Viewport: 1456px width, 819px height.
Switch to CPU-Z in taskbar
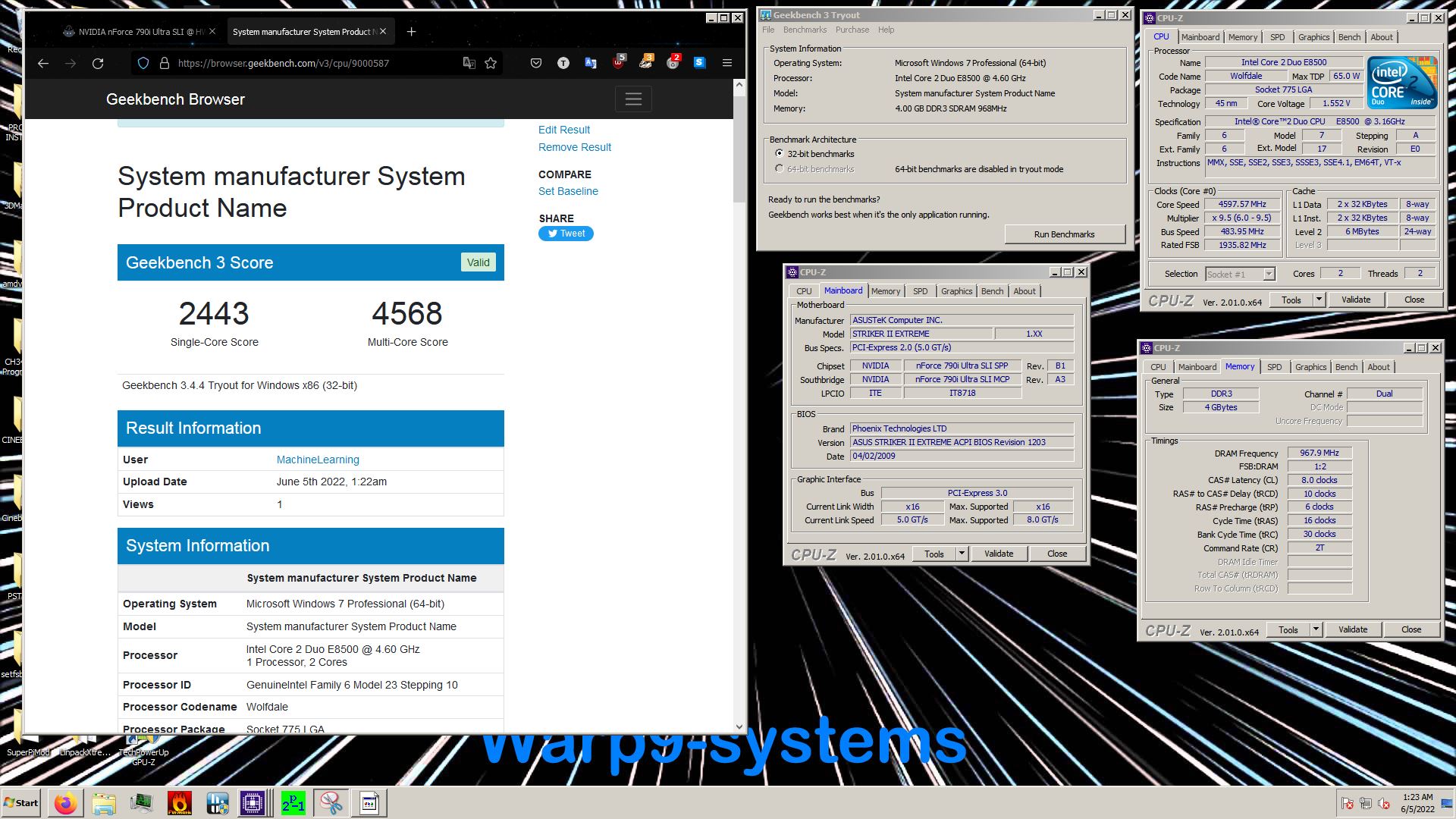click(255, 803)
